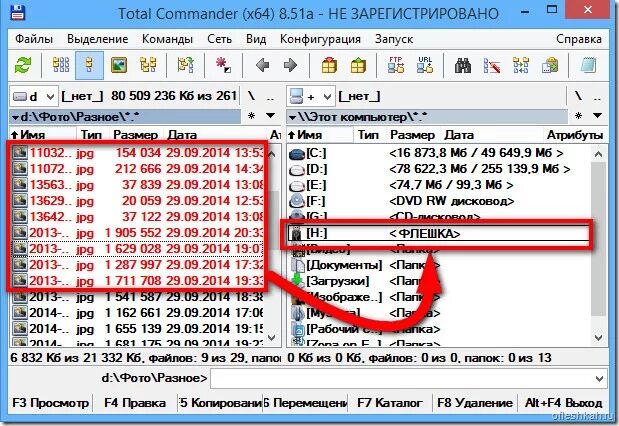Select the full details view icon
Image resolution: width=619 pixels, height=426 pixels.
(90, 65)
